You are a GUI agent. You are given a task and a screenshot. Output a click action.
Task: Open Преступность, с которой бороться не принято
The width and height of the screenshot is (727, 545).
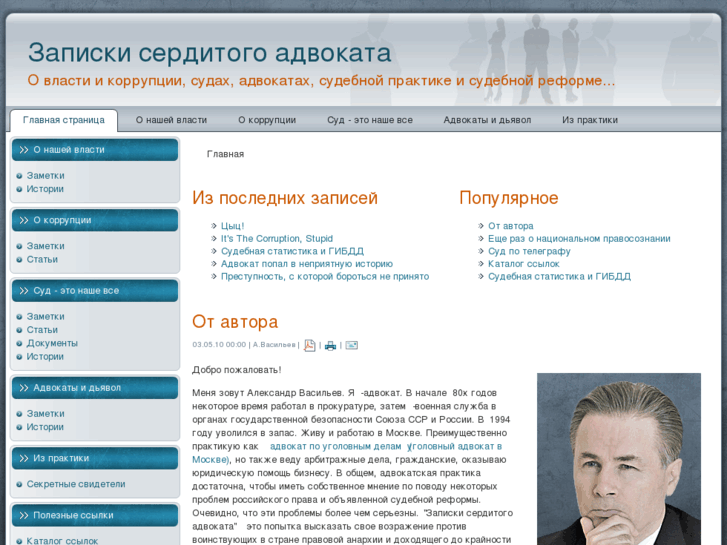tap(325, 276)
